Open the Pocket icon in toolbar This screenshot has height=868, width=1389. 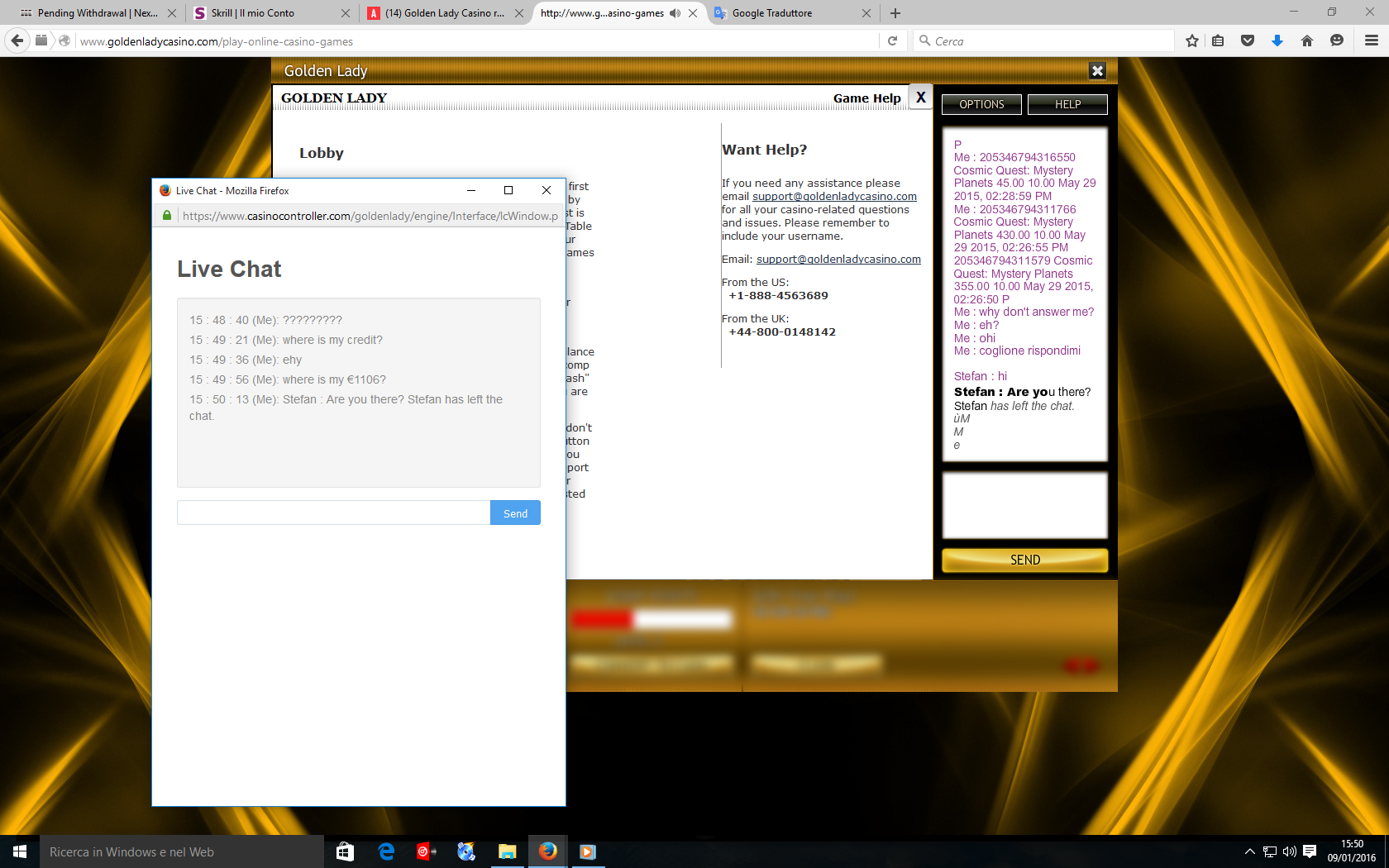tap(1248, 41)
